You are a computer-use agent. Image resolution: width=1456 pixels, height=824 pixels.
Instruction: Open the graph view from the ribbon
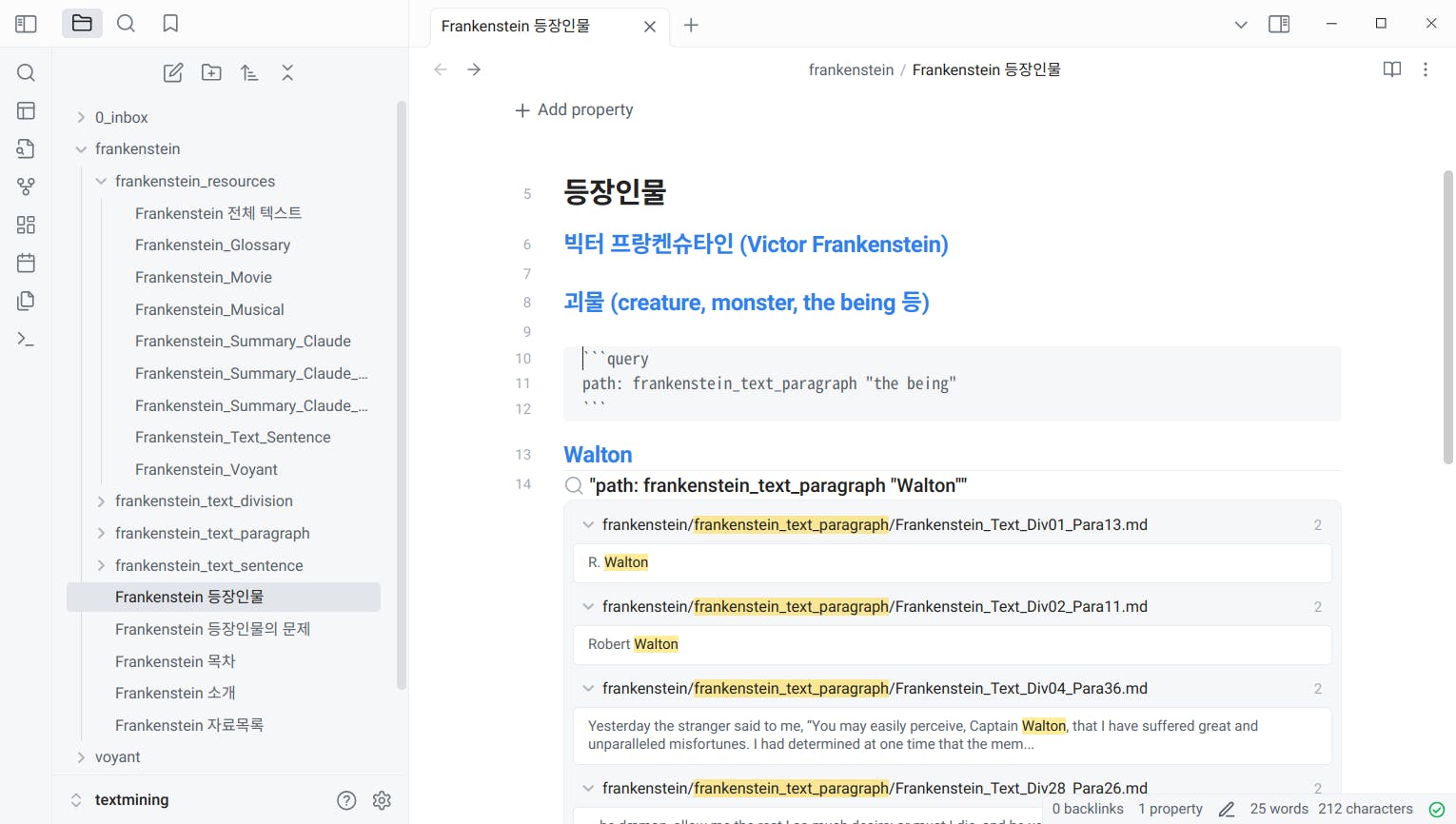[26, 186]
